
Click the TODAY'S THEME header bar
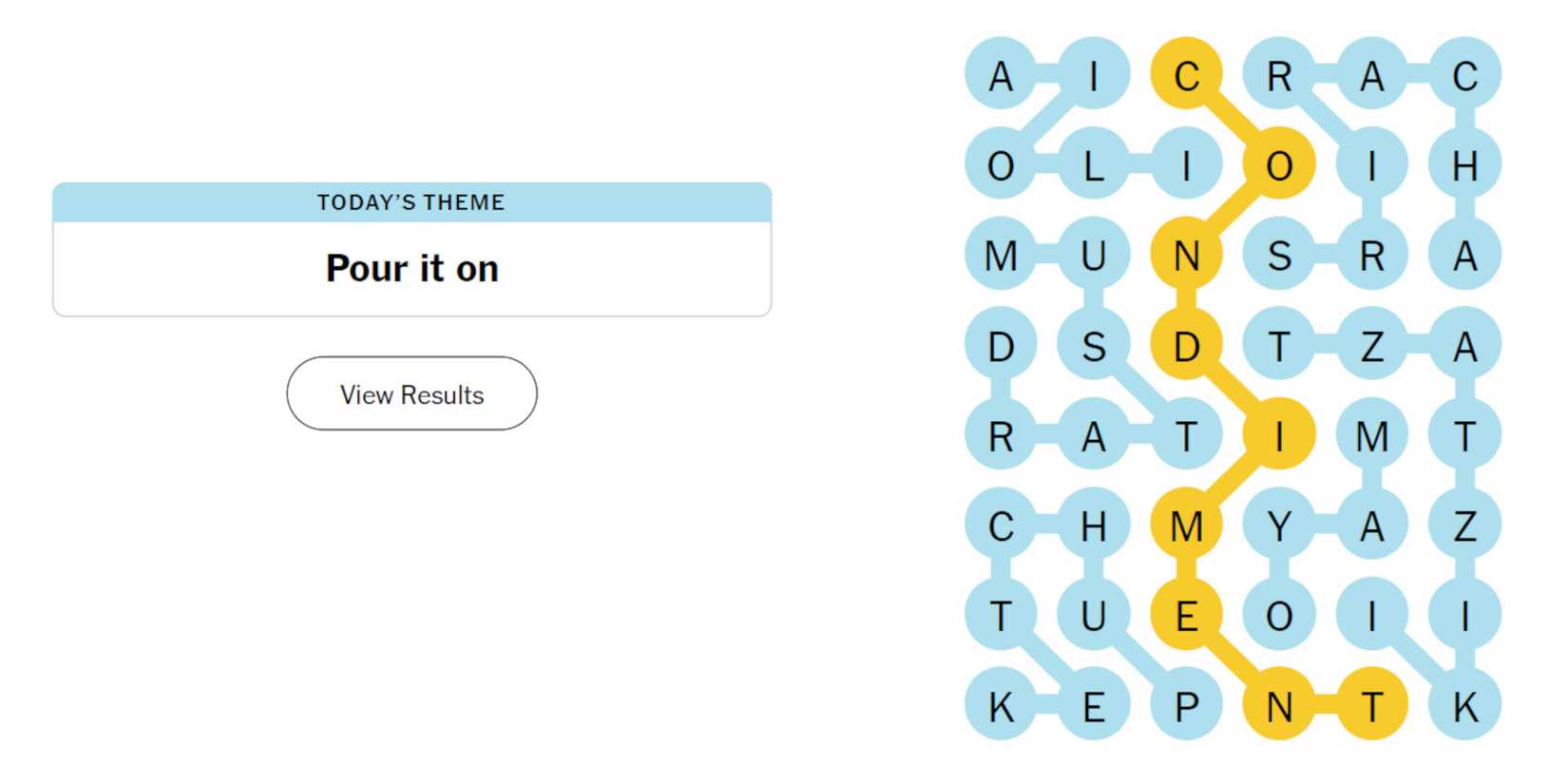tap(411, 201)
